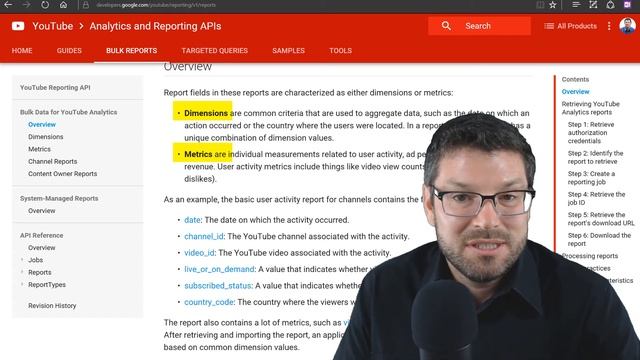Add page to favorites with star icon
This screenshot has height=360, width=640.
553,5
